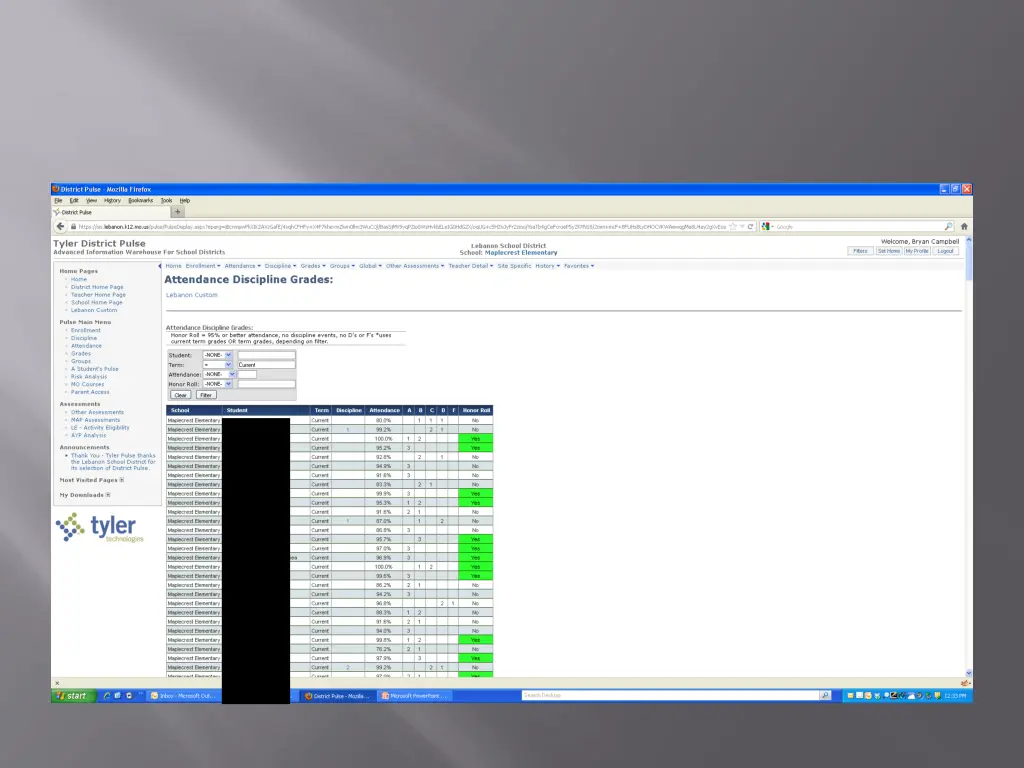Click the Term filter field containing Current
Image resolution: width=1024 pixels, height=768 pixels.
pyautogui.click(x=266, y=365)
